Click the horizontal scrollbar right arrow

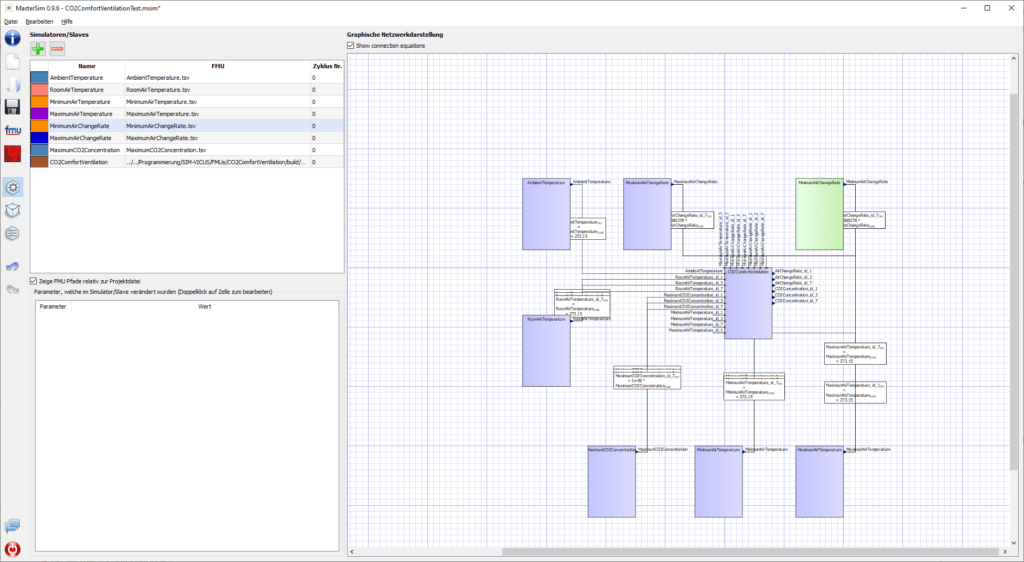(1005, 552)
